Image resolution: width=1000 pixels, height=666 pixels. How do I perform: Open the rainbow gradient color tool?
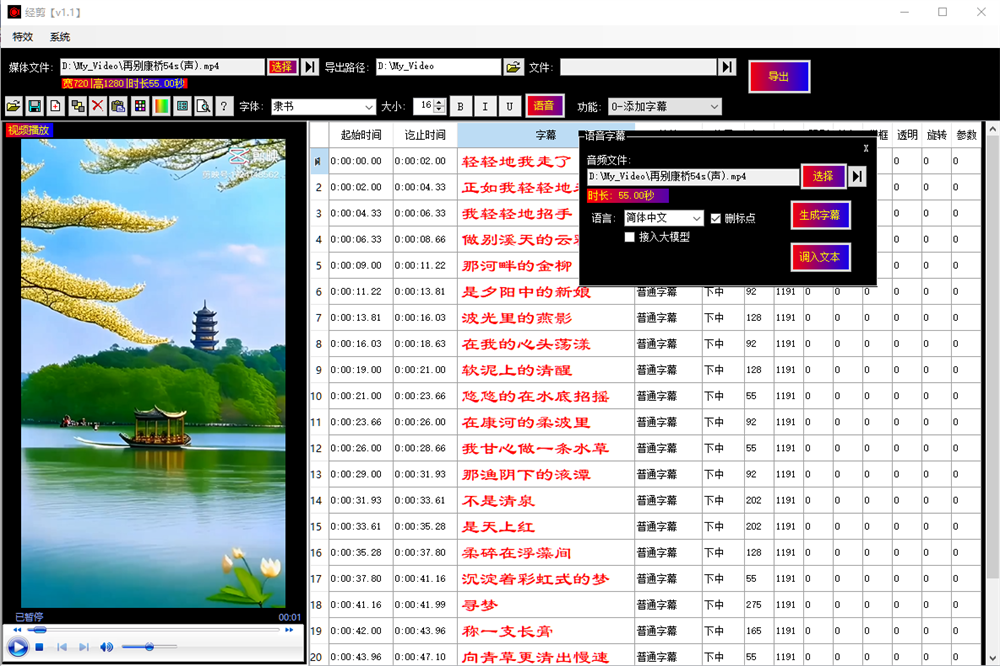pos(161,106)
